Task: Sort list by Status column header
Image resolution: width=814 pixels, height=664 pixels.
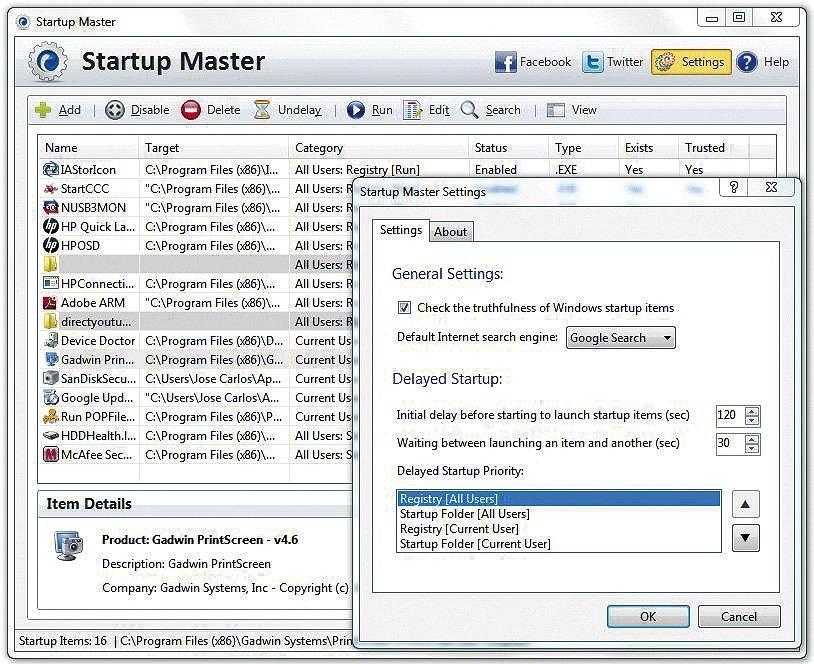Action: click(x=509, y=148)
